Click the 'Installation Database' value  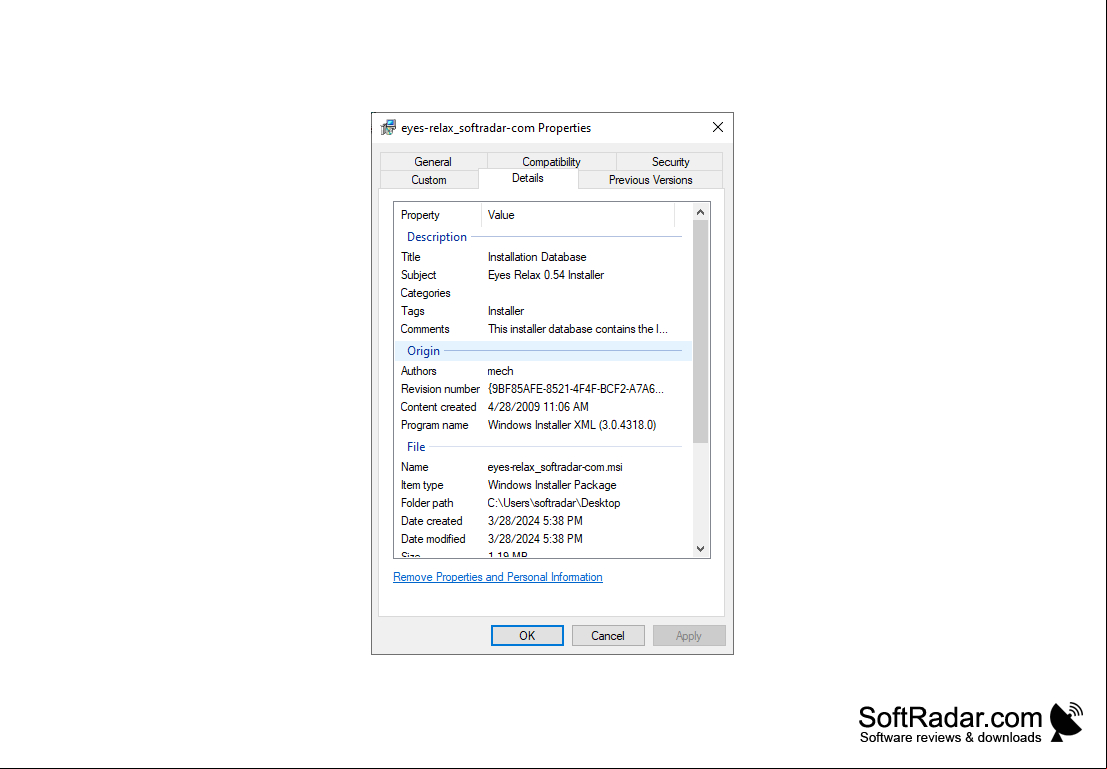[537, 257]
